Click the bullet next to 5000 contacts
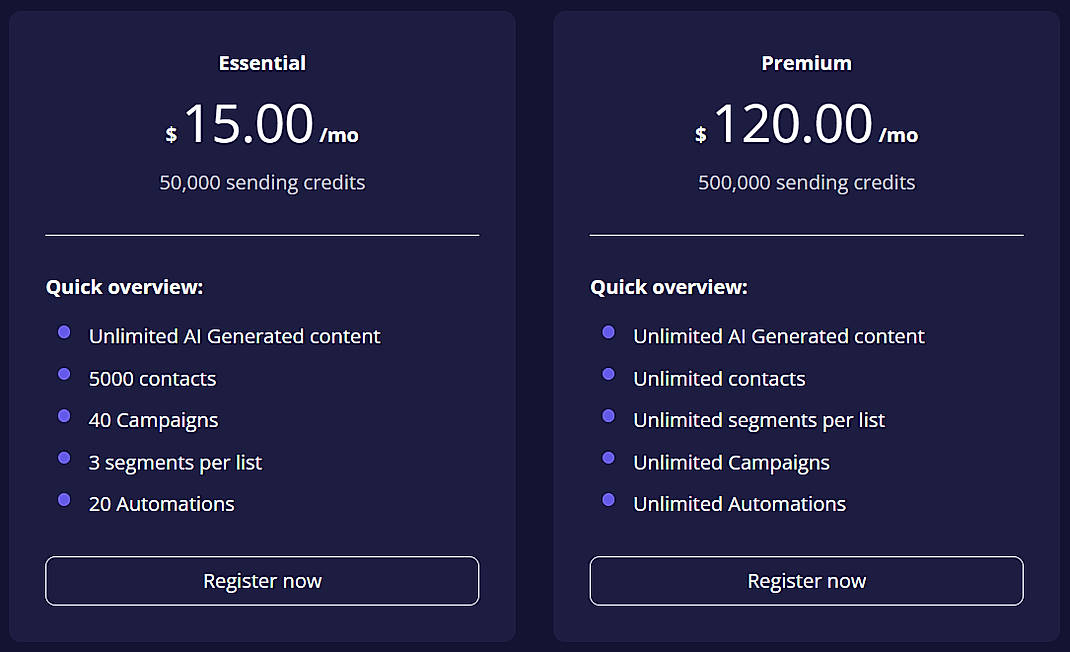This screenshot has height=652, width=1070. 64,373
